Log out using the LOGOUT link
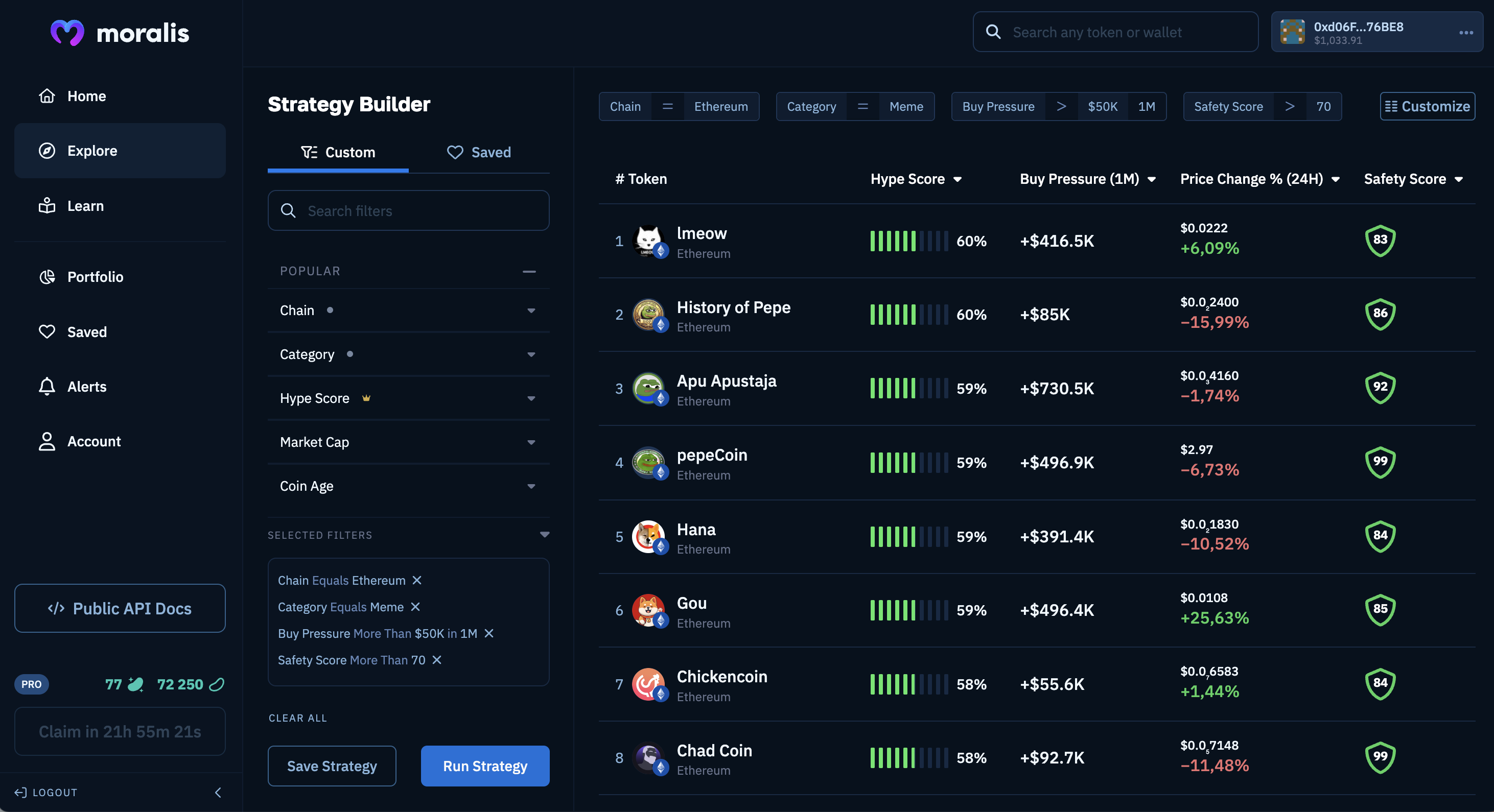The image size is (1494, 812). [46, 792]
